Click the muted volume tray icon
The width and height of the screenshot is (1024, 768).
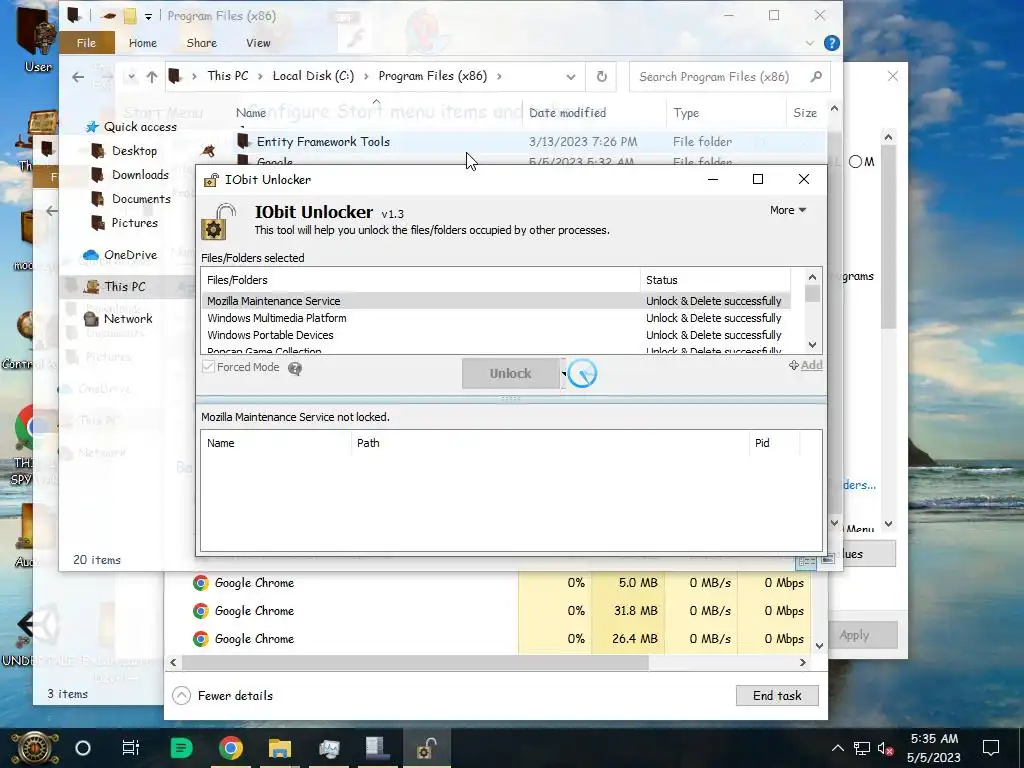886,748
